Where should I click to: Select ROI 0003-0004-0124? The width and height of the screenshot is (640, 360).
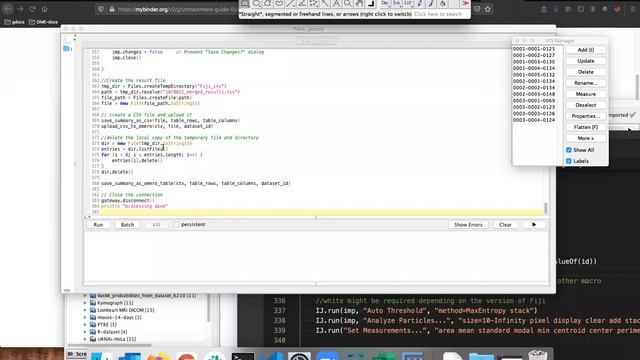point(534,120)
